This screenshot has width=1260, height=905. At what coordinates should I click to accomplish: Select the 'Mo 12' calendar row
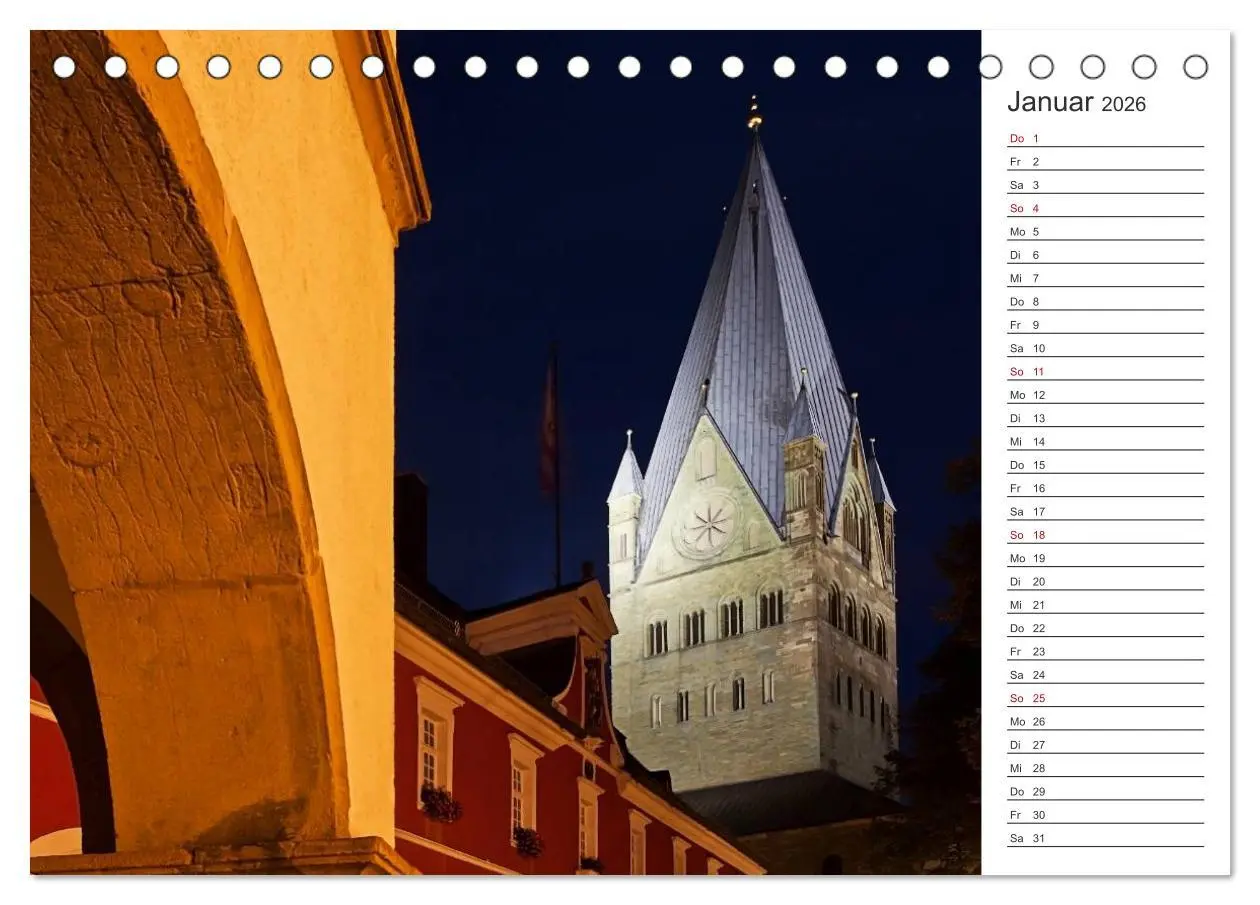(x=1105, y=395)
